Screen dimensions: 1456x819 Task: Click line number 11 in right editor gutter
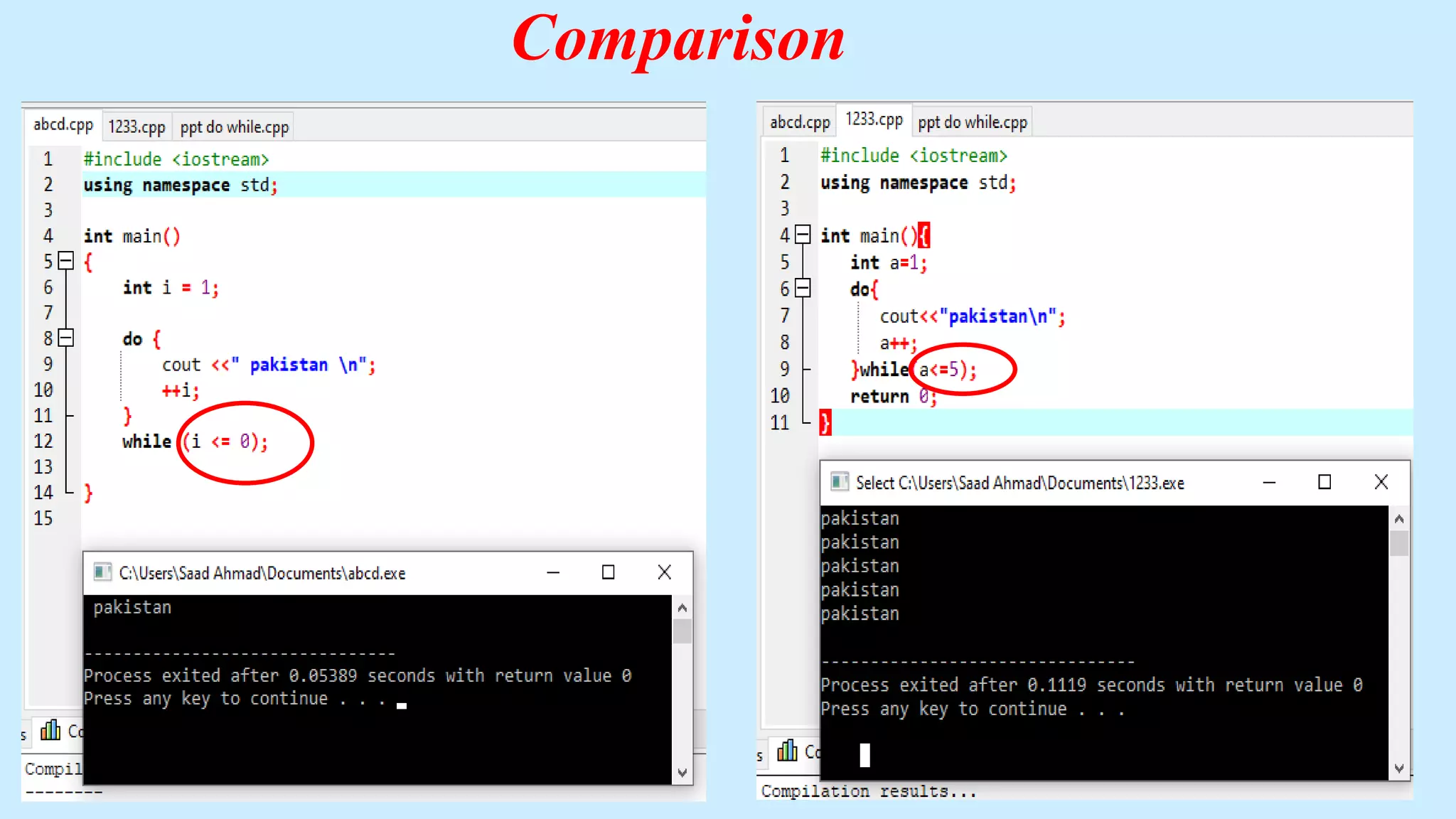pyautogui.click(x=780, y=423)
